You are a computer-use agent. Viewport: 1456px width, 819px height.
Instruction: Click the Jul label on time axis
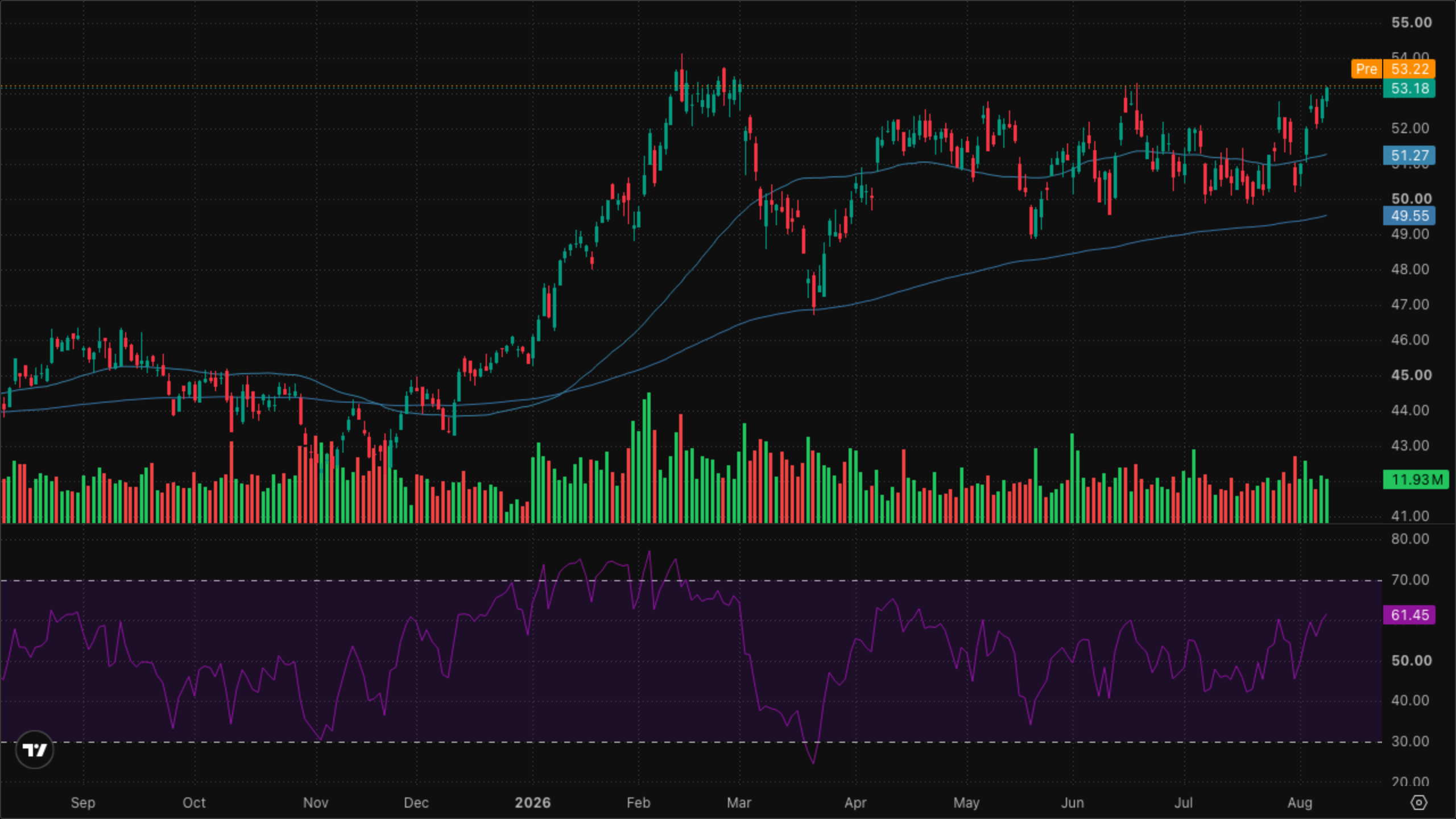[1184, 803]
